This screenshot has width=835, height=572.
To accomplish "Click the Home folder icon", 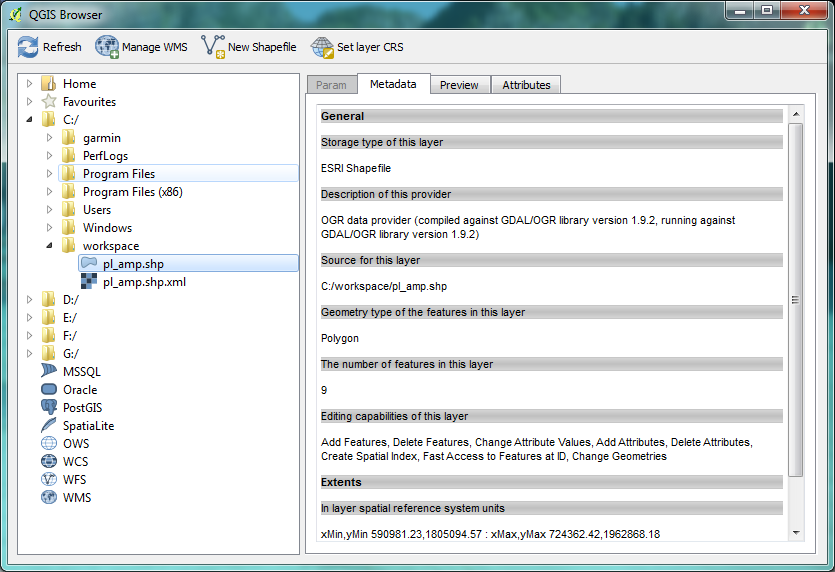I will click(x=48, y=84).
